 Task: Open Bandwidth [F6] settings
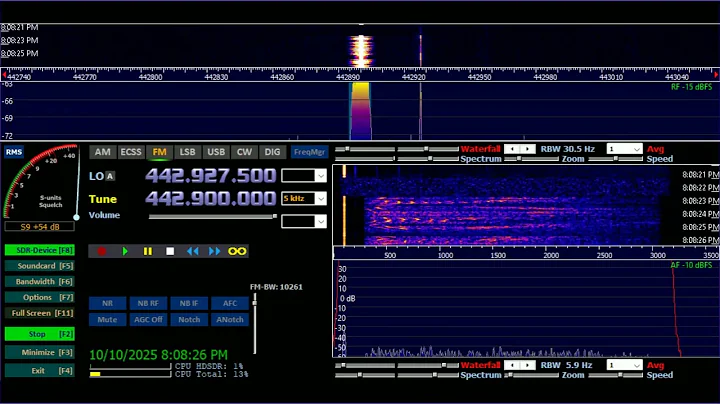coord(39,281)
